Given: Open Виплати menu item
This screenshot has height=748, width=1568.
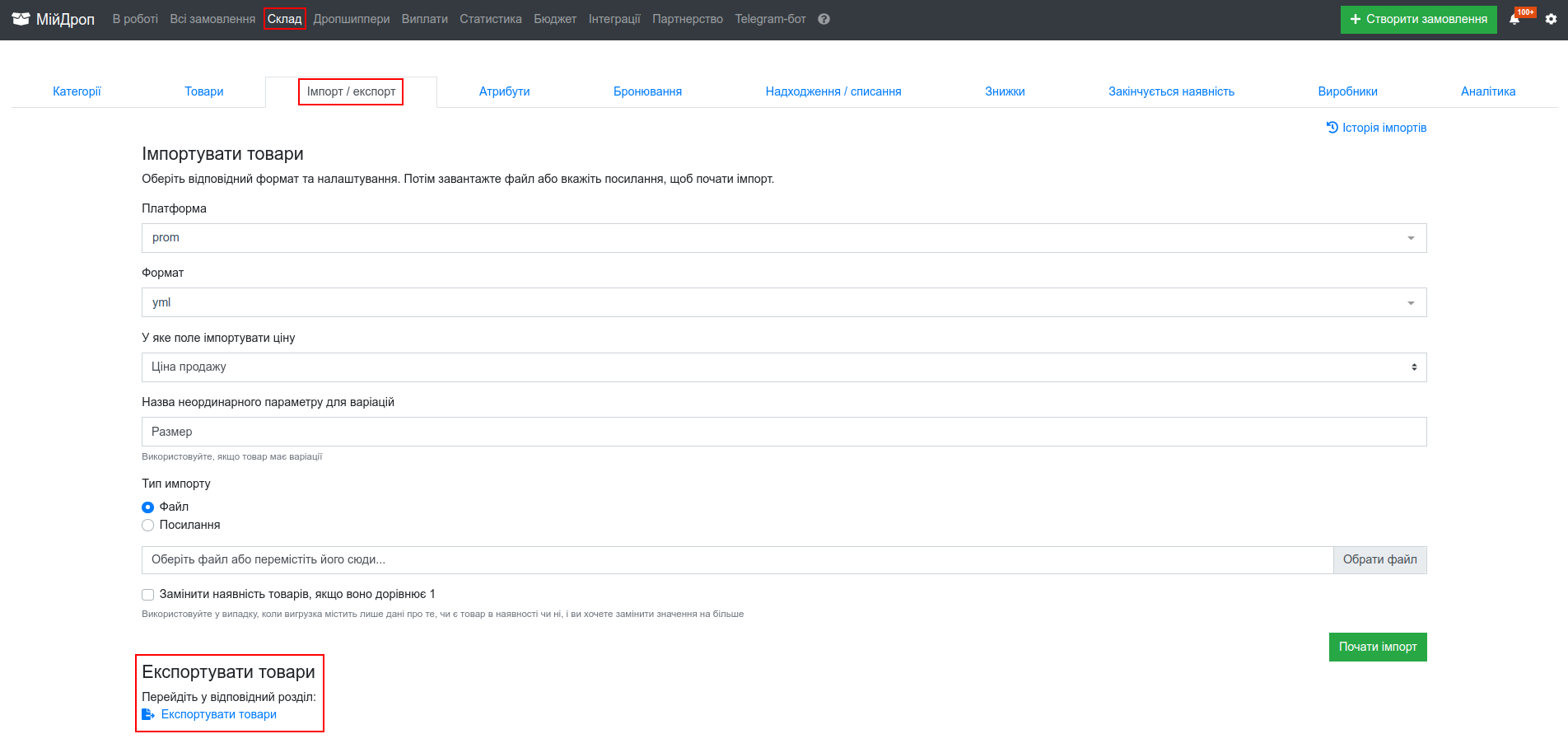Looking at the screenshot, I should click(x=425, y=19).
